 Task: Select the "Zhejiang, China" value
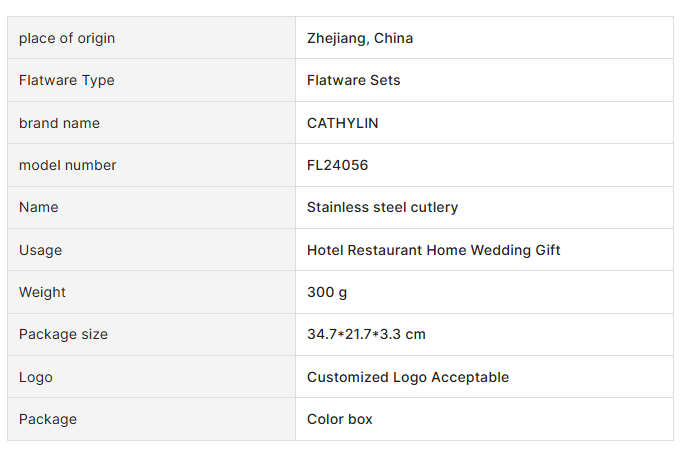(x=360, y=38)
